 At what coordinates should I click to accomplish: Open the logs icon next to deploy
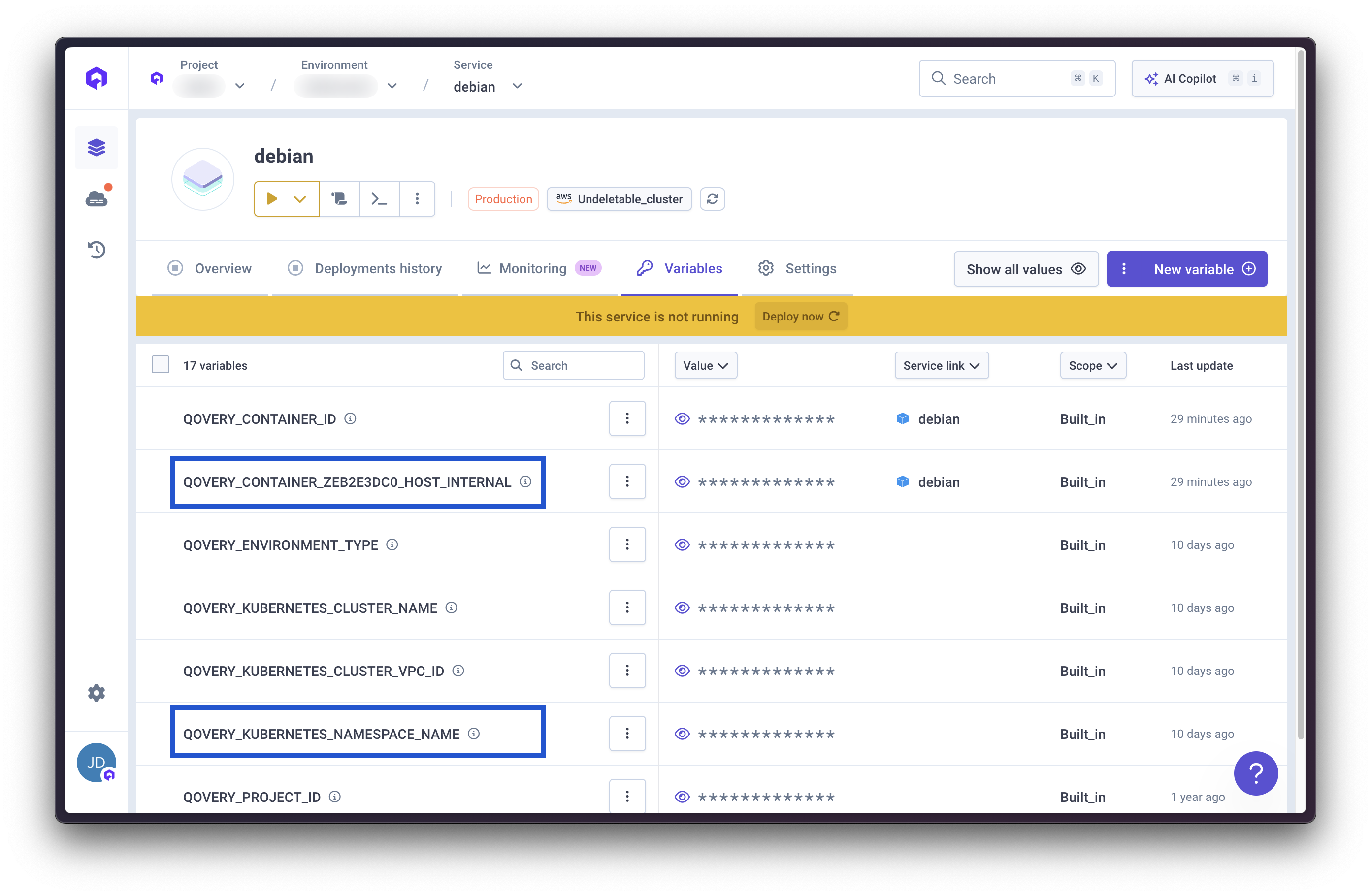coord(339,199)
